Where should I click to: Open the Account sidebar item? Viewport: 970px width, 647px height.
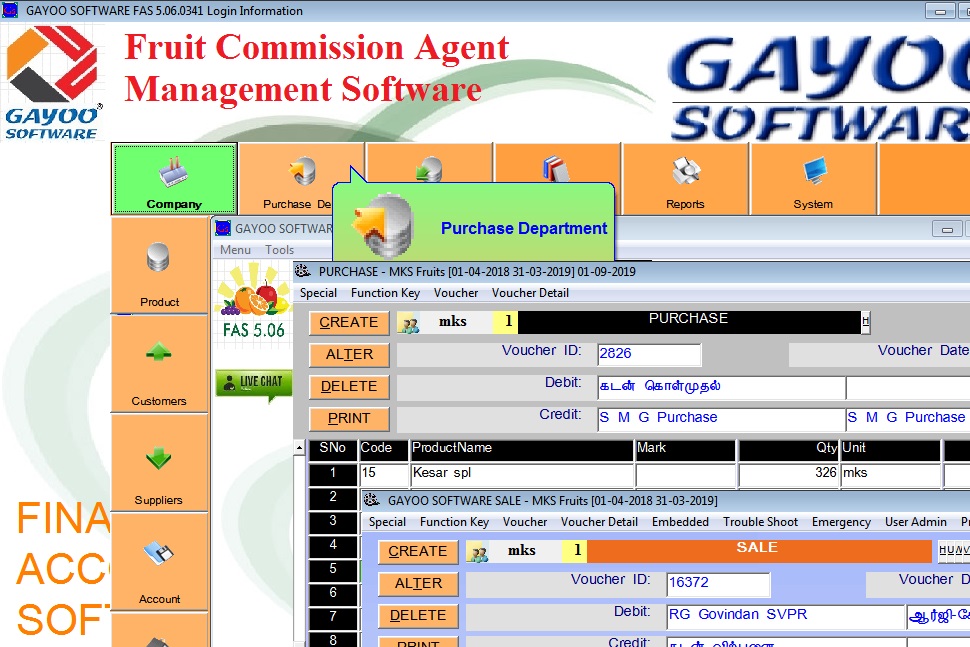159,562
